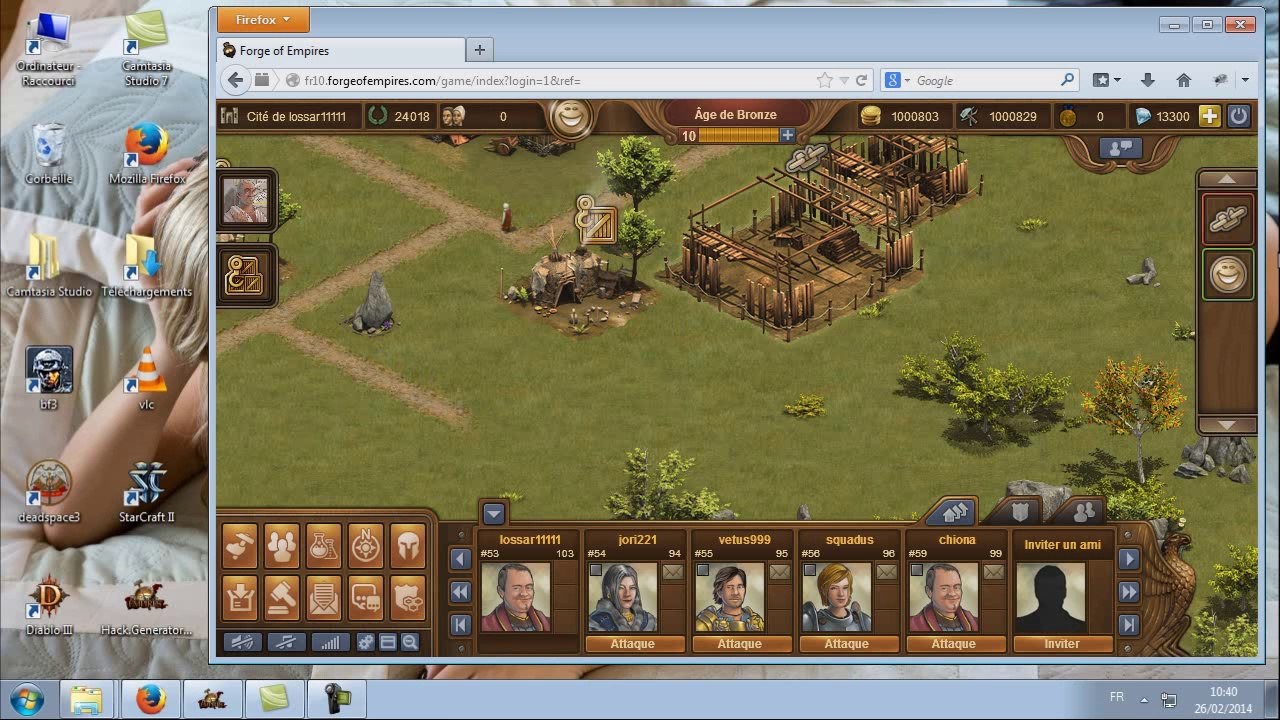Open the research flask icon
This screenshot has width=1280, height=720.
tap(324, 546)
